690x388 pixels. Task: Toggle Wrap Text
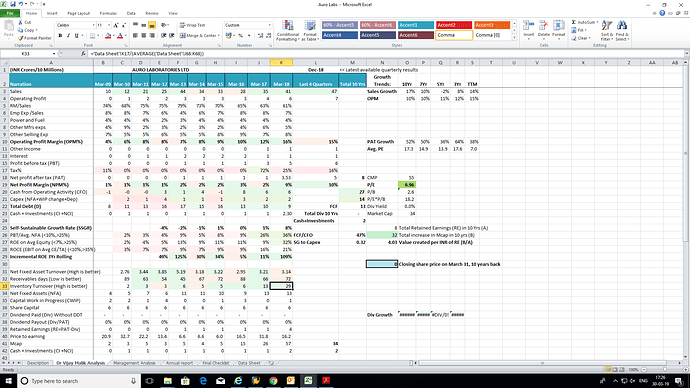tap(192, 26)
